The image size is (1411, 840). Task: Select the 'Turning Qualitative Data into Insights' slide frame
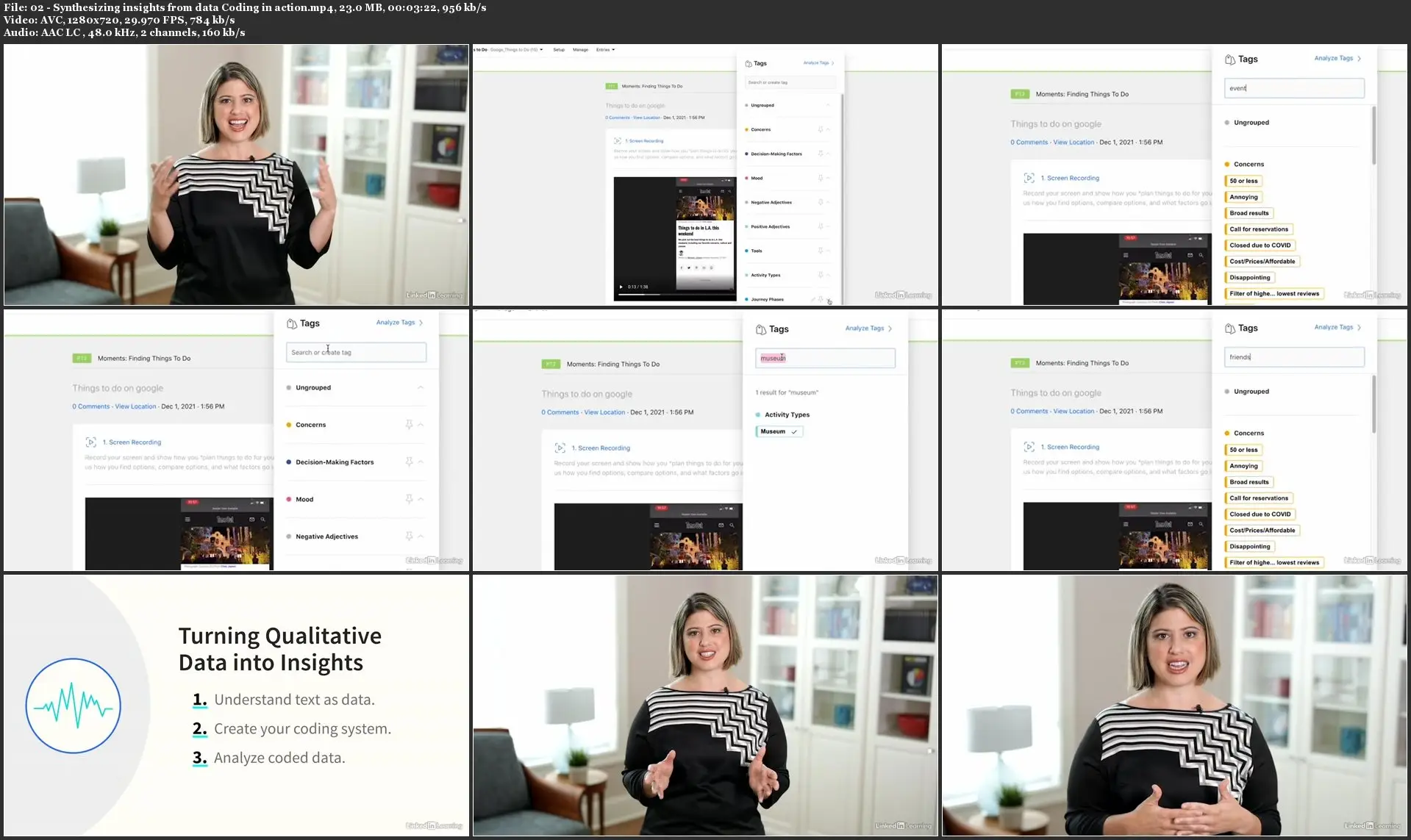click(x=237, y=706)
